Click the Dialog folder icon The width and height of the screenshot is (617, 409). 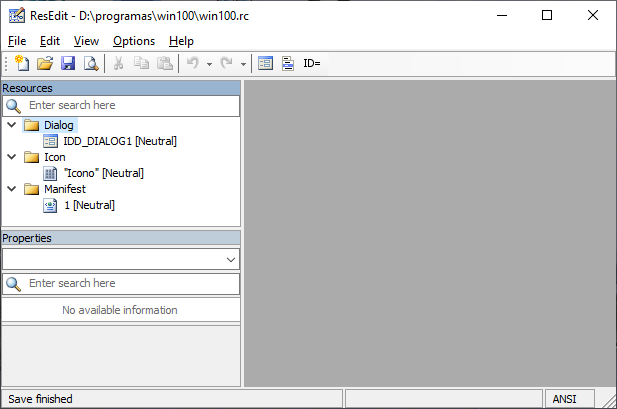pyautogui.click(x=31, y=125)
